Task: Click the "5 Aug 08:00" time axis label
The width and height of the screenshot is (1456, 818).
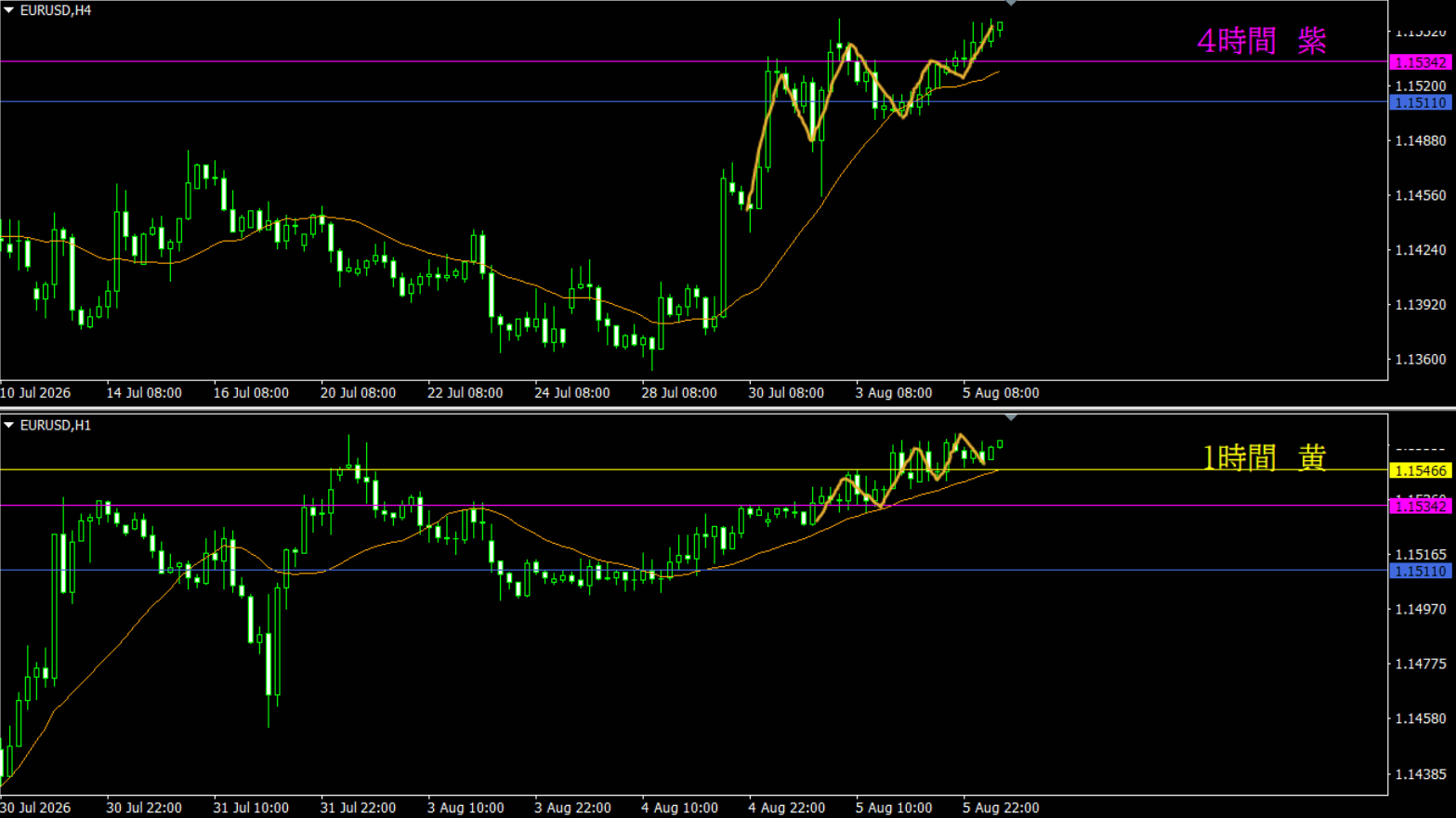Action: point(1001,393)
